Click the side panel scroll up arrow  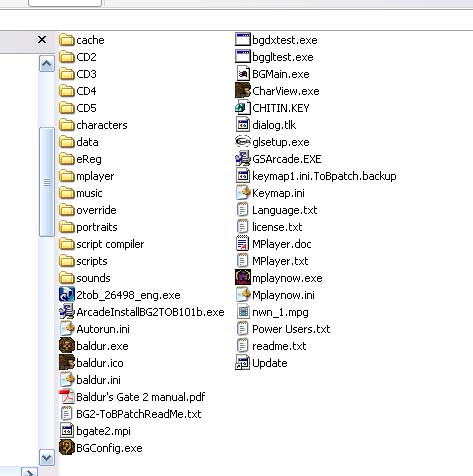click(47, 63)
